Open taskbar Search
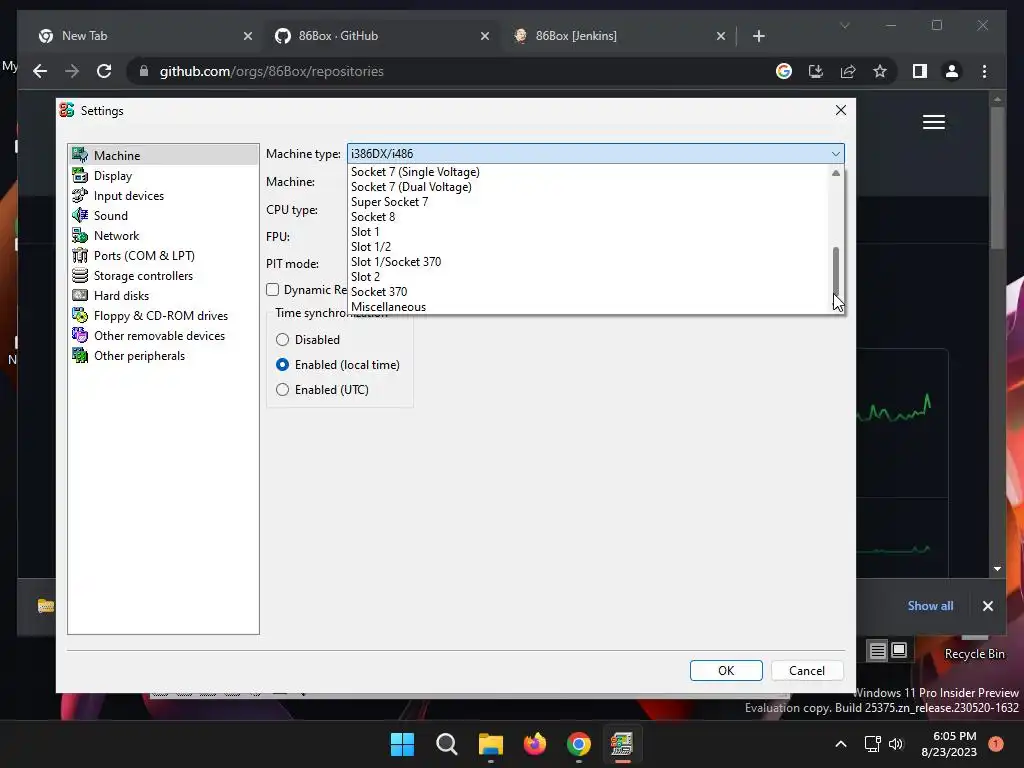The image size is (1024, 768). 447,744
